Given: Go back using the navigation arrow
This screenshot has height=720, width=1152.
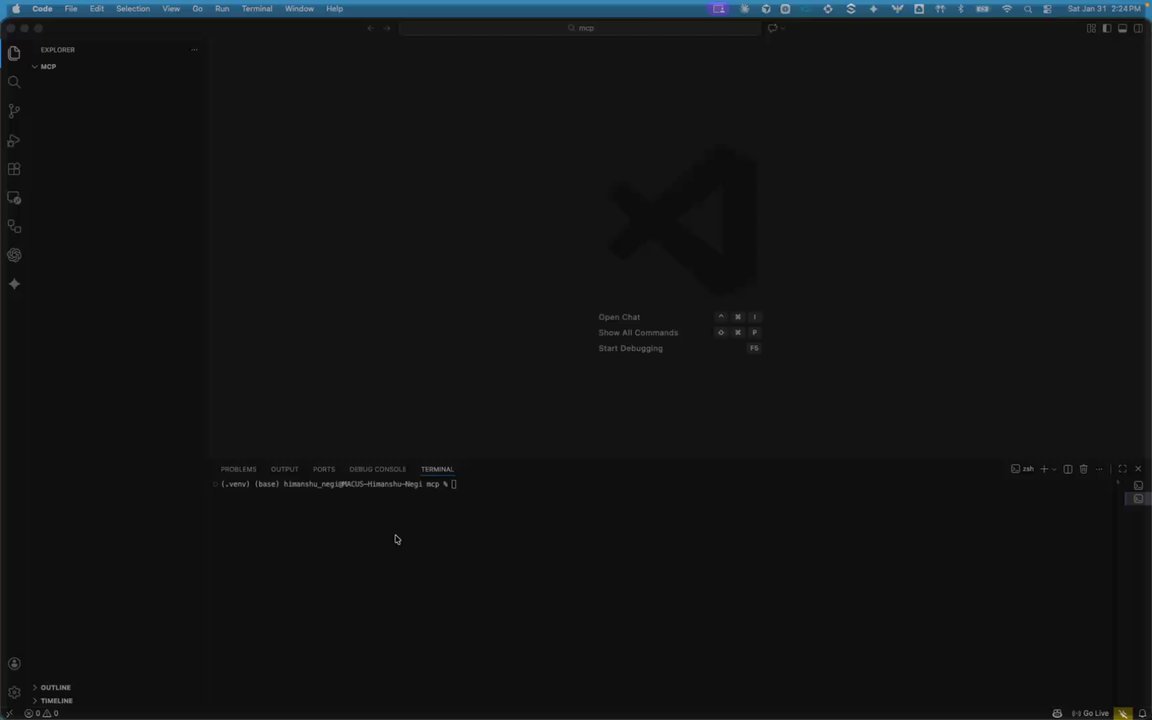Looking at the screenshot, I should 370,28.
